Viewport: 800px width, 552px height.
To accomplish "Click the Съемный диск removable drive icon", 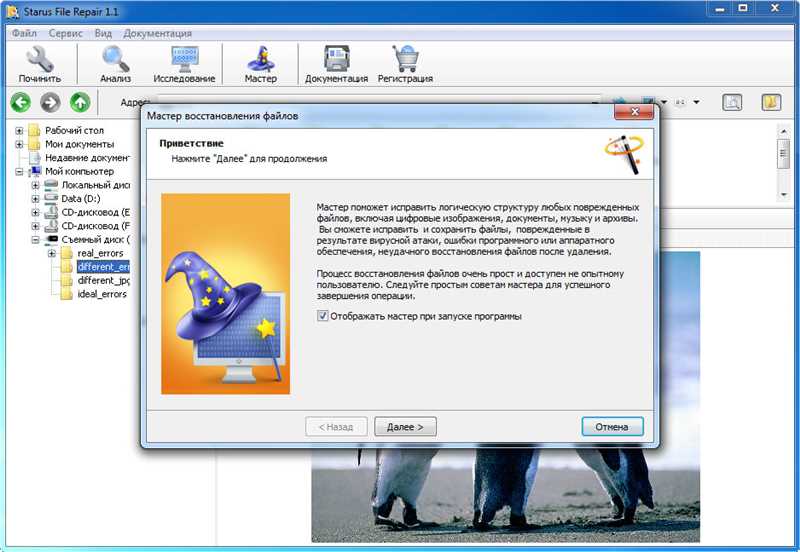I will [51, 239].
